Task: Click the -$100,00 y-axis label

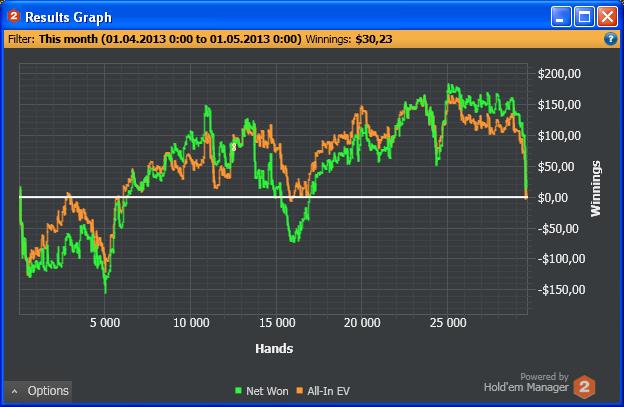Action: pyautogui.click(x=561, y=259)
